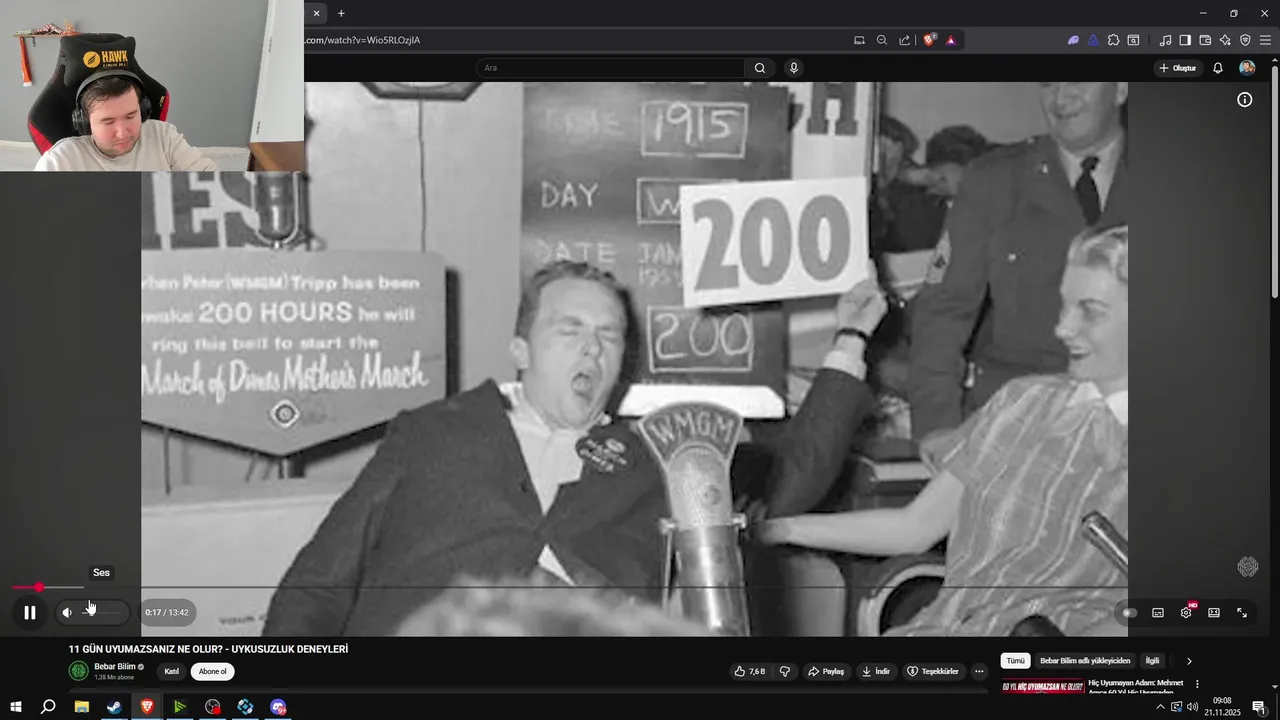Open the blue triangle extension icon
Viewport: 1280px width, 720px height.
pyautogui.click(x=1093, y=40)
